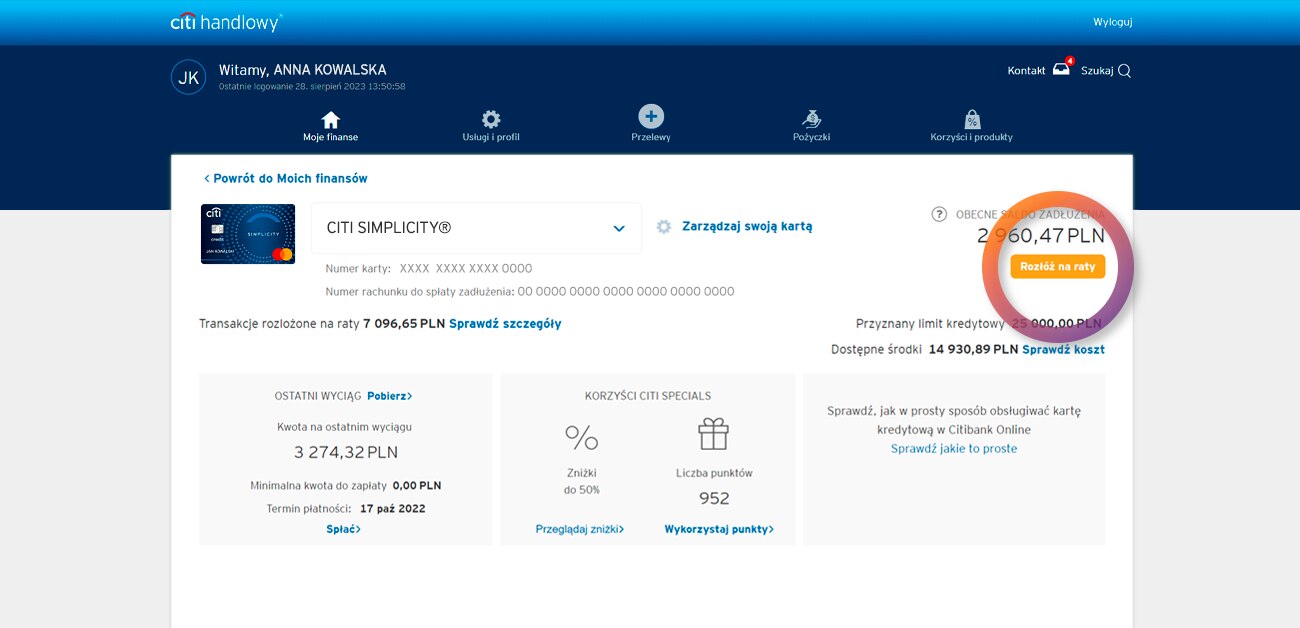The height and width of the screenshot is (628, 1300).
Task: Click the Citi Simplicity card image
Action: point(248,234)
